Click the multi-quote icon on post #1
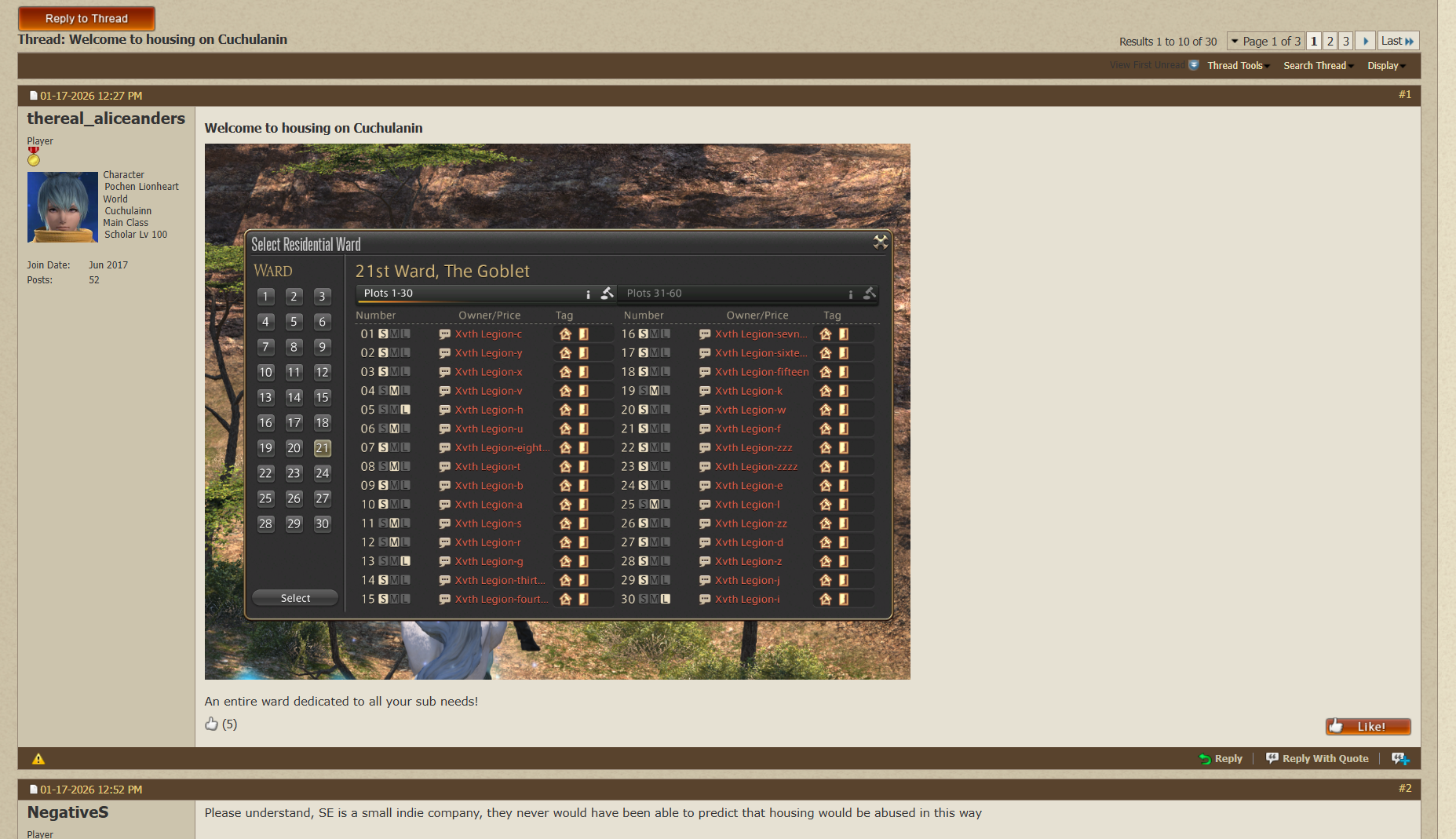Viewport: 1456px width, 839px height. (1400, 759)
